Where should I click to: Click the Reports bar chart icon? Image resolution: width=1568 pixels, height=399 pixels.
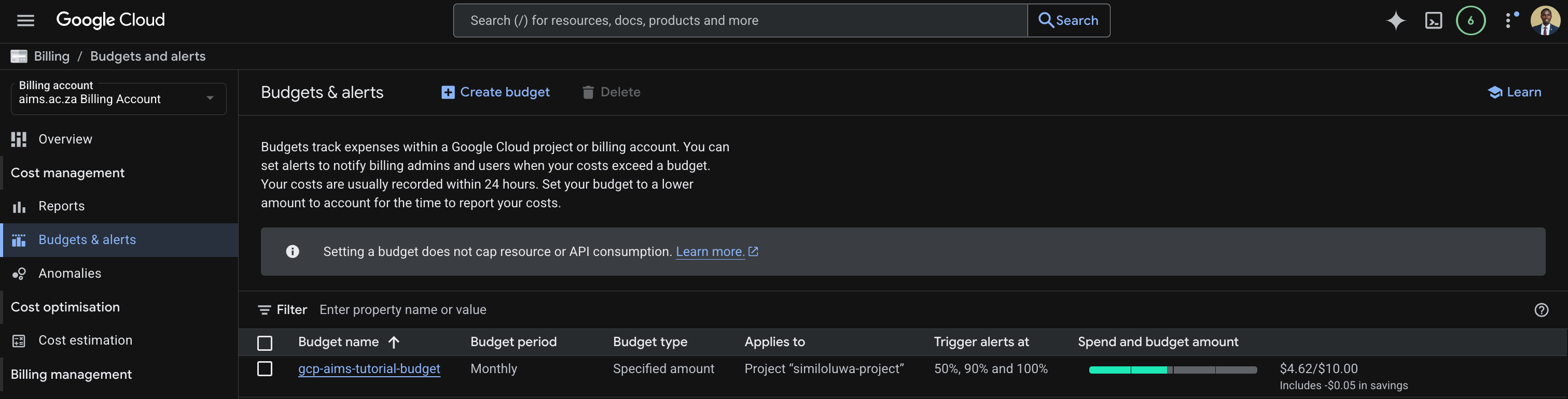click(x=19, y=207)
